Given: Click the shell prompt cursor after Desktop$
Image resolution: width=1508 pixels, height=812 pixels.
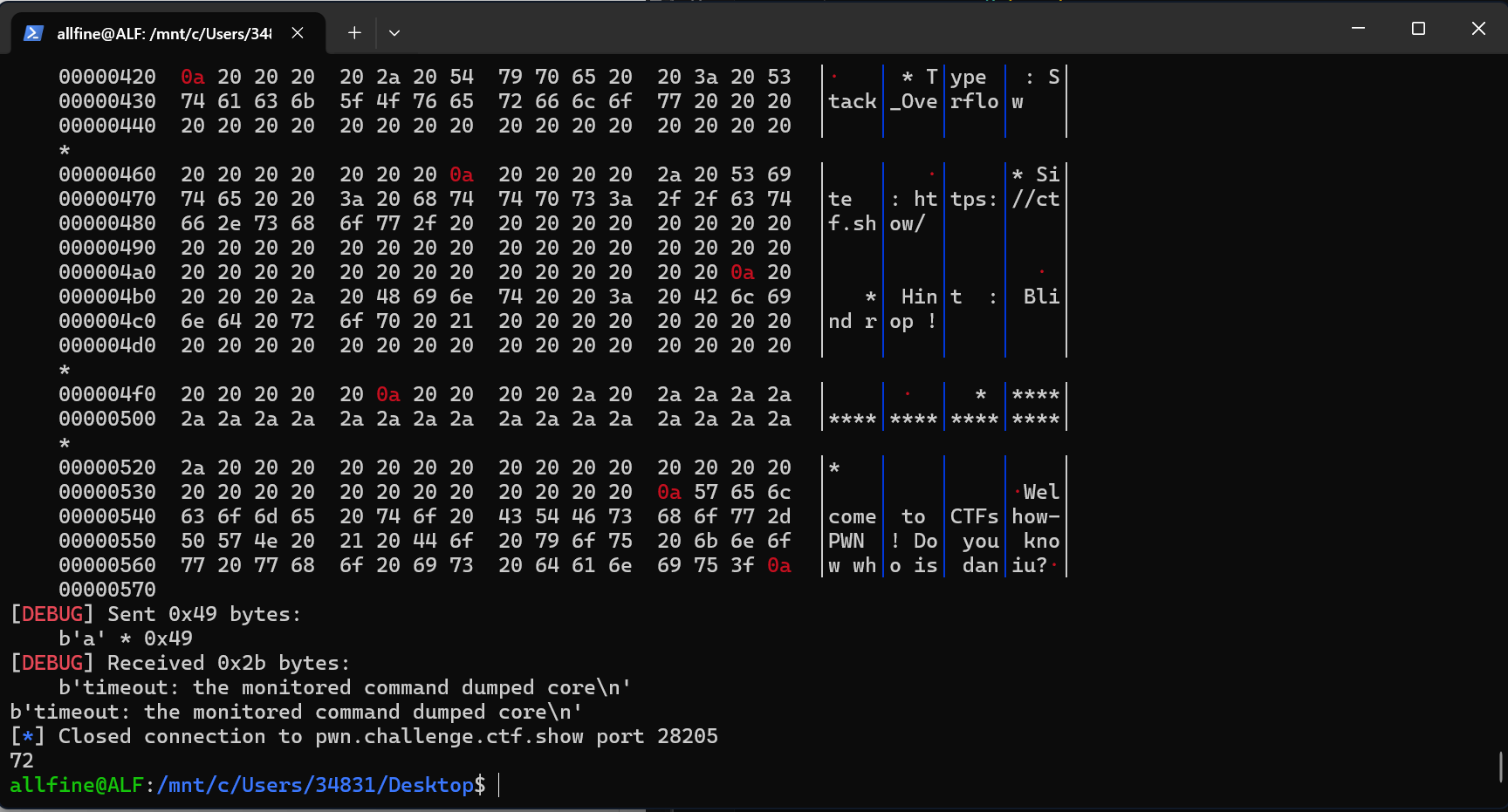Looking at the screenshot, I should (x=499, y=785).
